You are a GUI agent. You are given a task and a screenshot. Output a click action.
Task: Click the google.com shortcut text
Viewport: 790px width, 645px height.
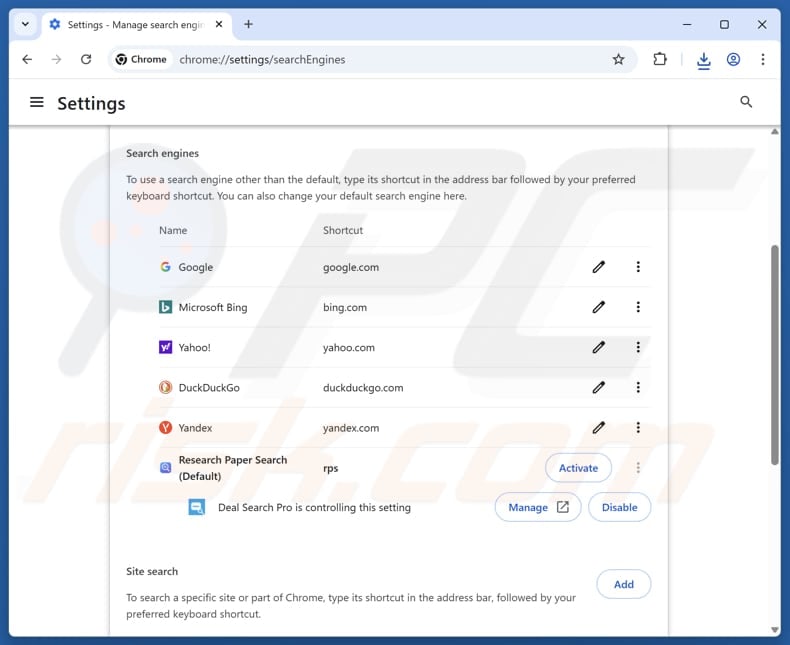click(351, 268)
